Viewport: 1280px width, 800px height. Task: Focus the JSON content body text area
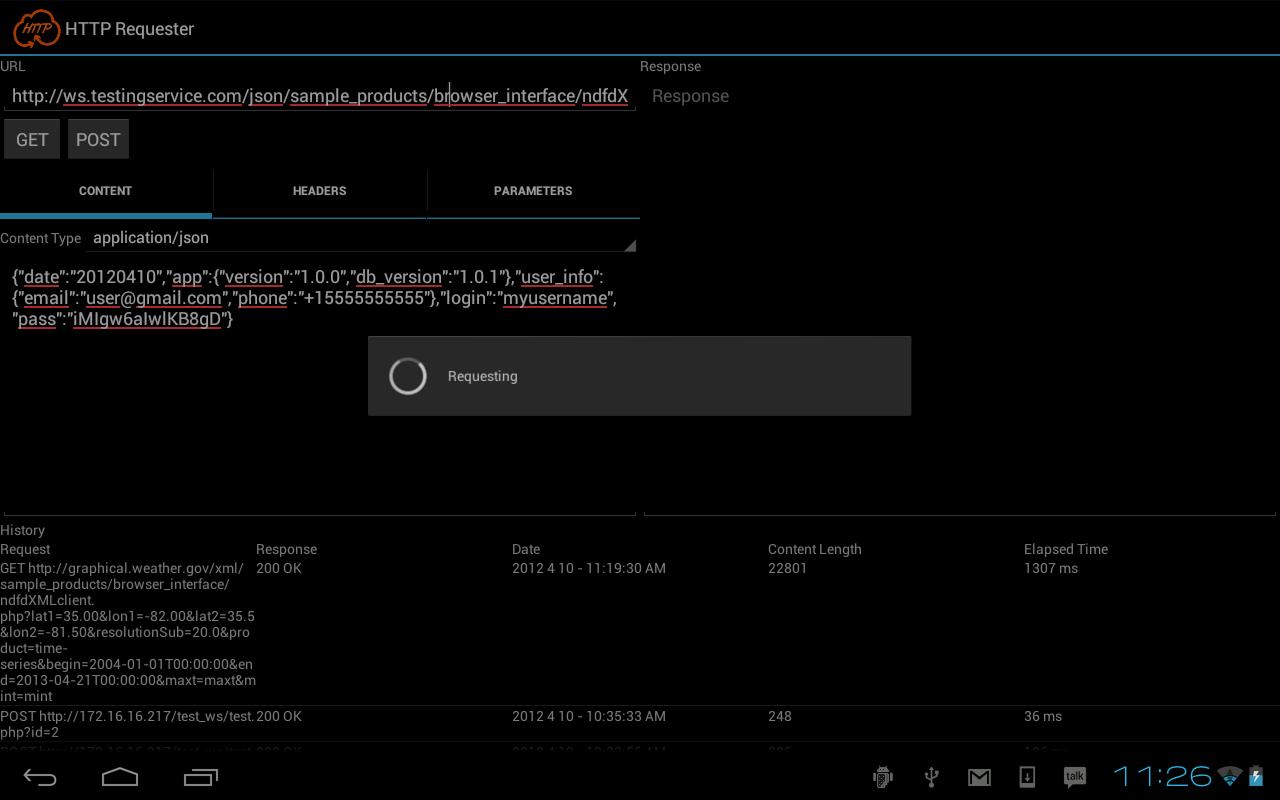click(320, 390)
